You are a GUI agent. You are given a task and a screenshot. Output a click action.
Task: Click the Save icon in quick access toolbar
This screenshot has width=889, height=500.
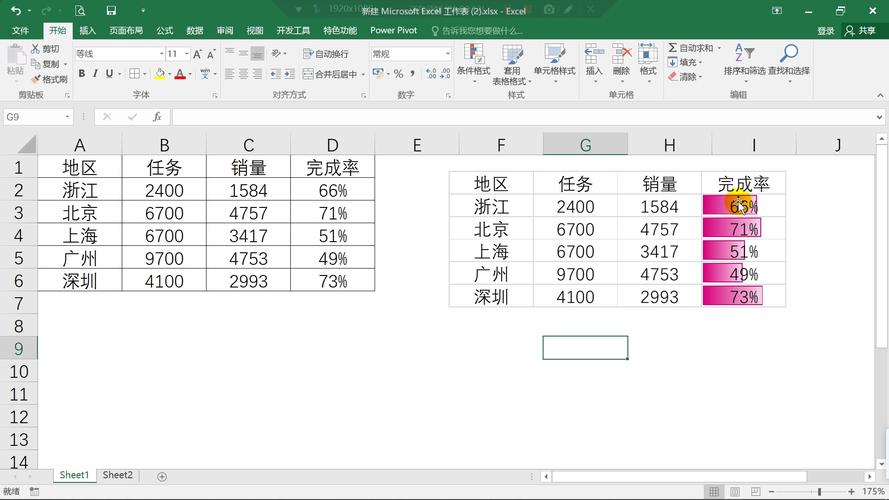tap(111, 10)
